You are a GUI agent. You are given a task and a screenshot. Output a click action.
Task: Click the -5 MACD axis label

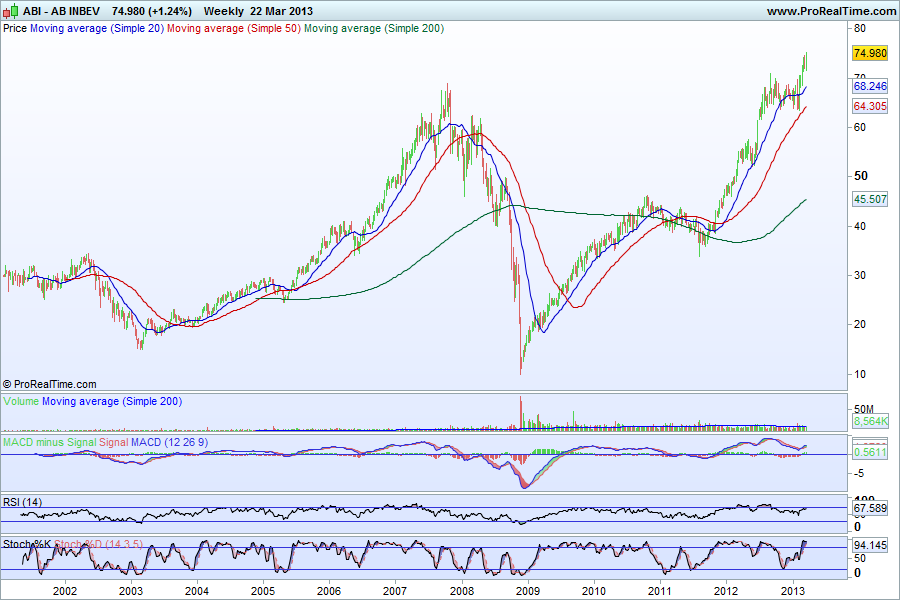click(859, 474)
